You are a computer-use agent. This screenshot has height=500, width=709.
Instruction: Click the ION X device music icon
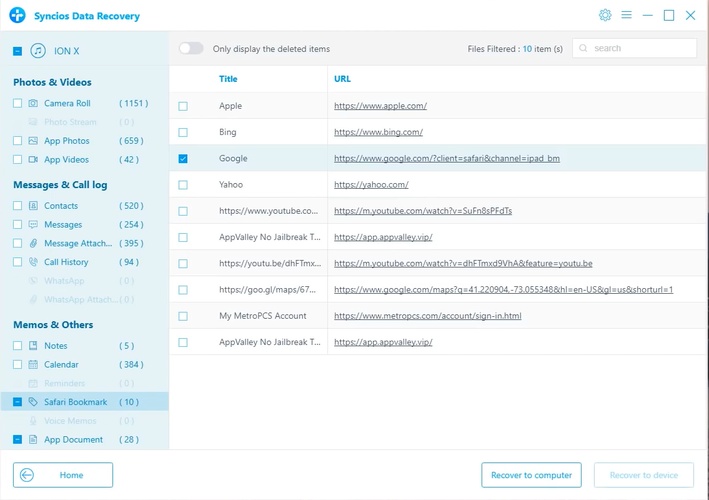(x=38, y=51)
